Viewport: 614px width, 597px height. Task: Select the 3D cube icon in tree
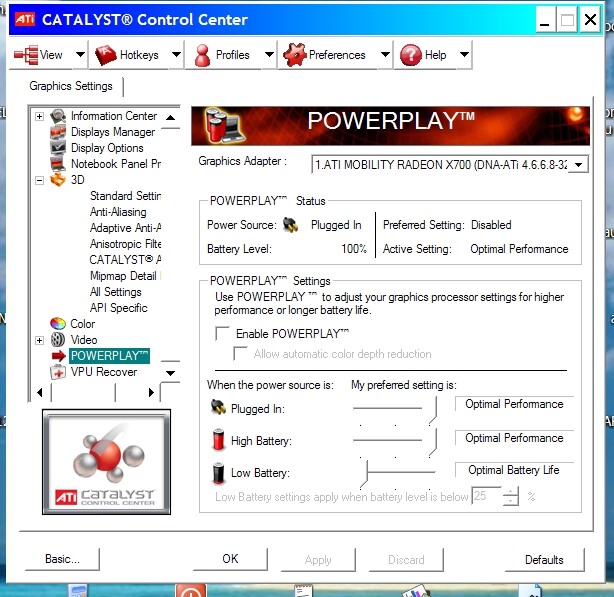click(x=59, y=180)
